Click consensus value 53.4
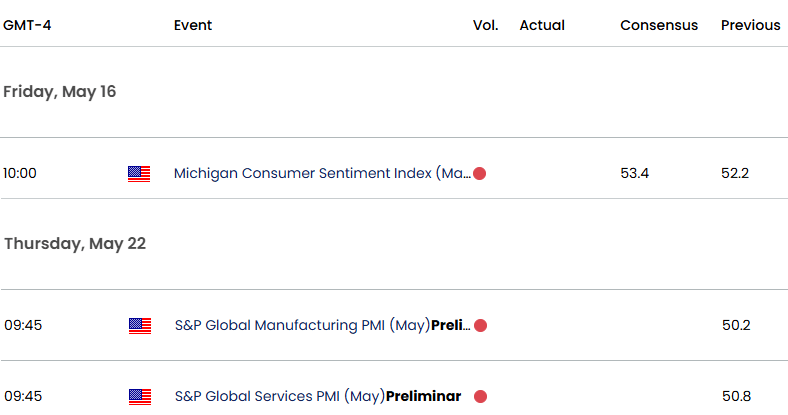Viewport: 788px width, 415px height. [x=634, y=173]
